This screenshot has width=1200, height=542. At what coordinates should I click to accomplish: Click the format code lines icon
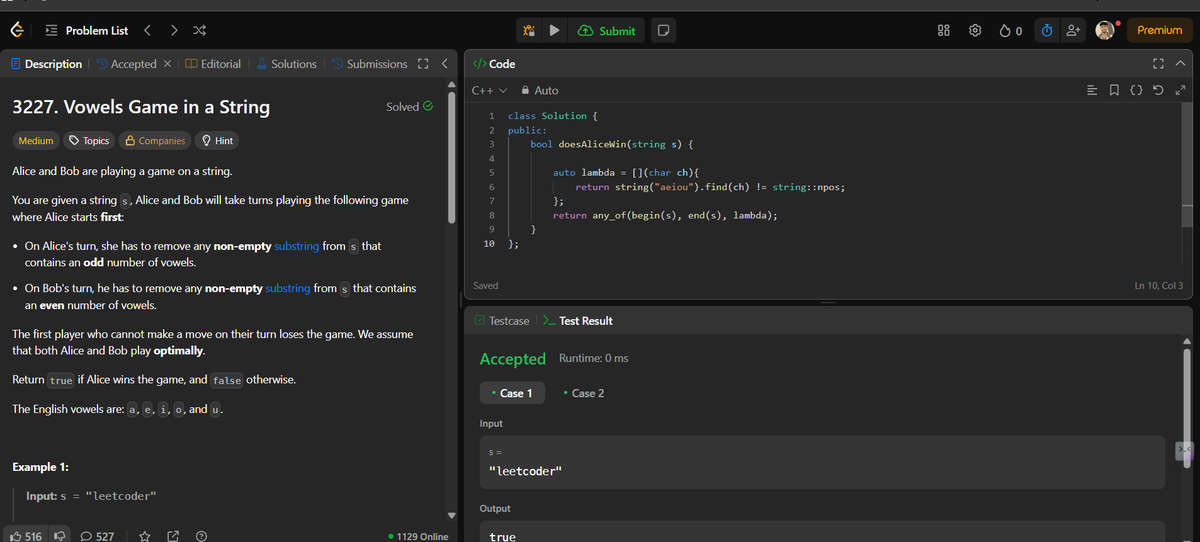1093,90
